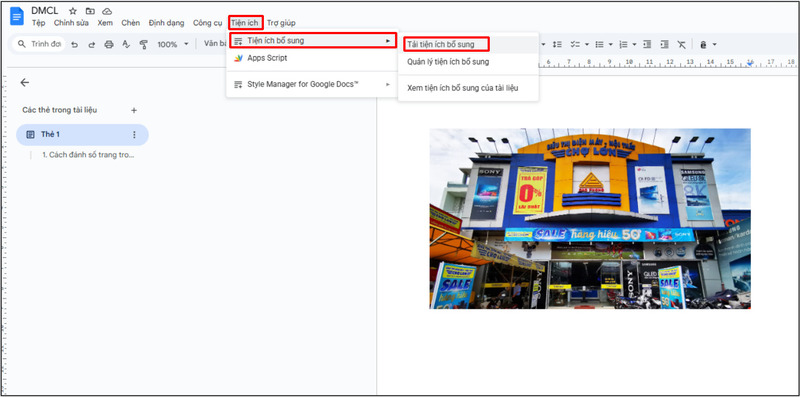
Task: Expand the checklist options arrow
Action: pos(587,44)
